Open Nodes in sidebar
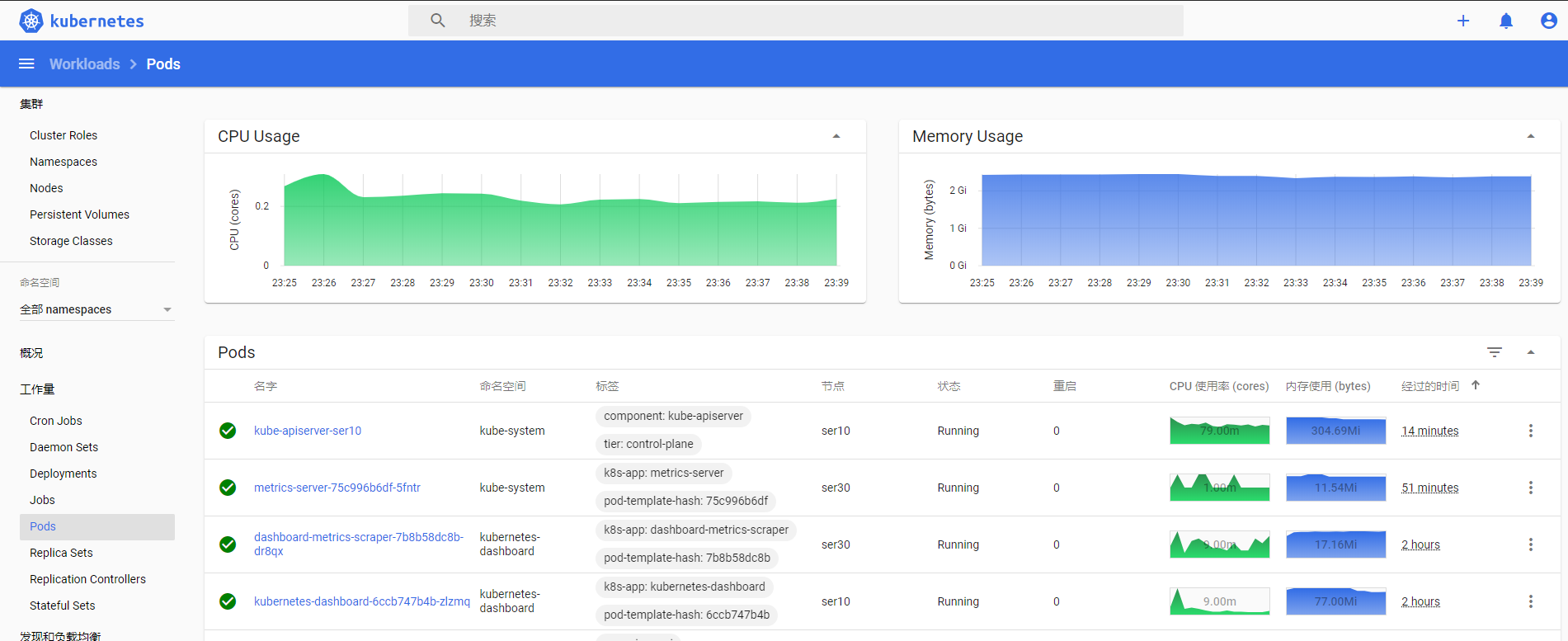Viewport: 1568px width, 641px height. click(x=46, y=188)
